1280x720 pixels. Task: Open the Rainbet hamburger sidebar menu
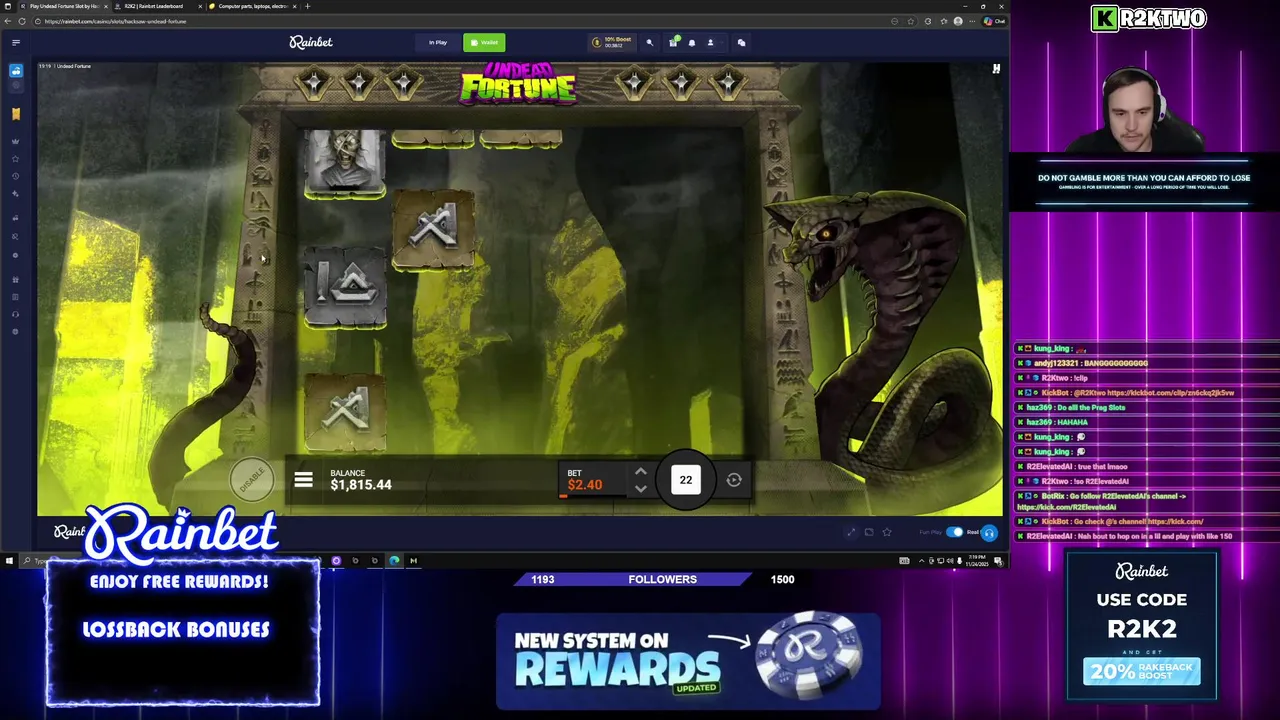[15, 42]
